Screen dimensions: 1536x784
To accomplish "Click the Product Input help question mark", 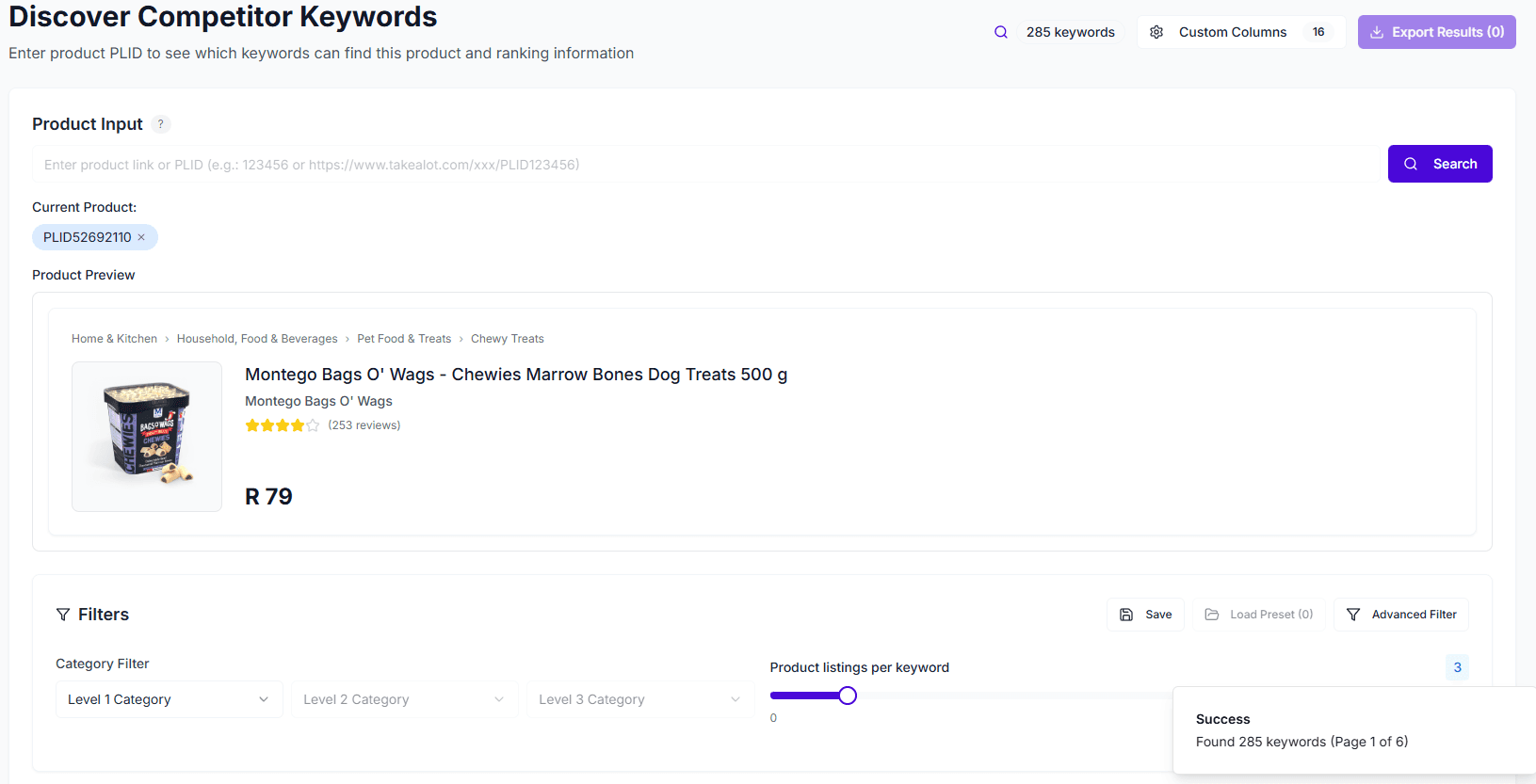I will coord(161,124).
